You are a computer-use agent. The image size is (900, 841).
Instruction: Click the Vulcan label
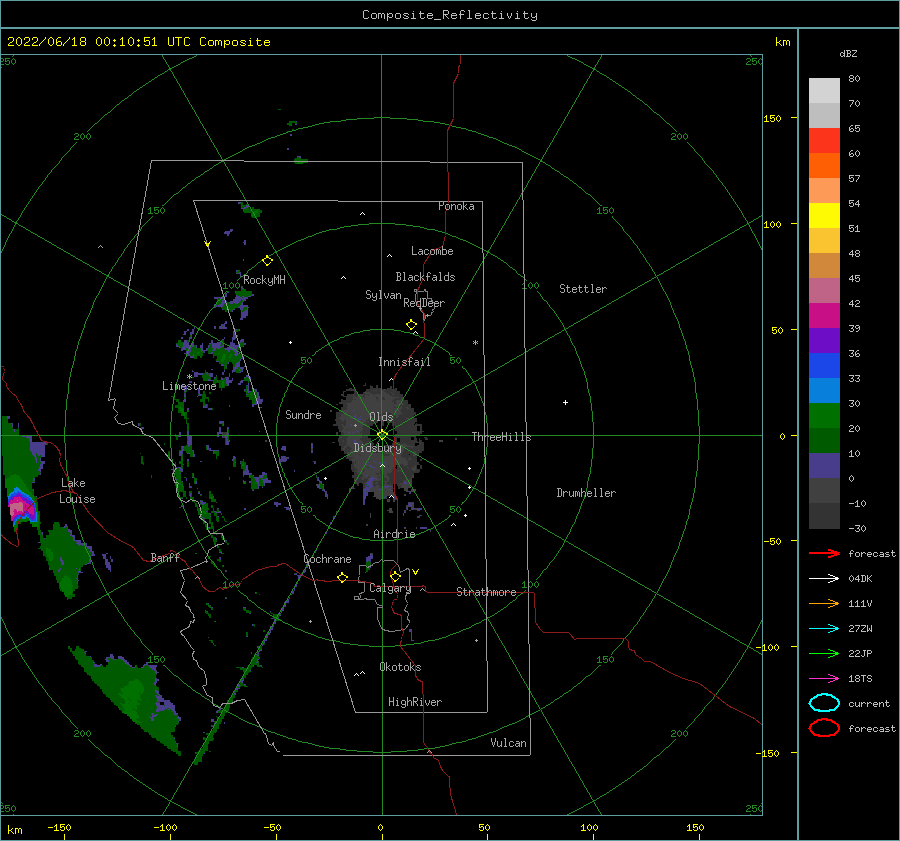click(508, 743)
